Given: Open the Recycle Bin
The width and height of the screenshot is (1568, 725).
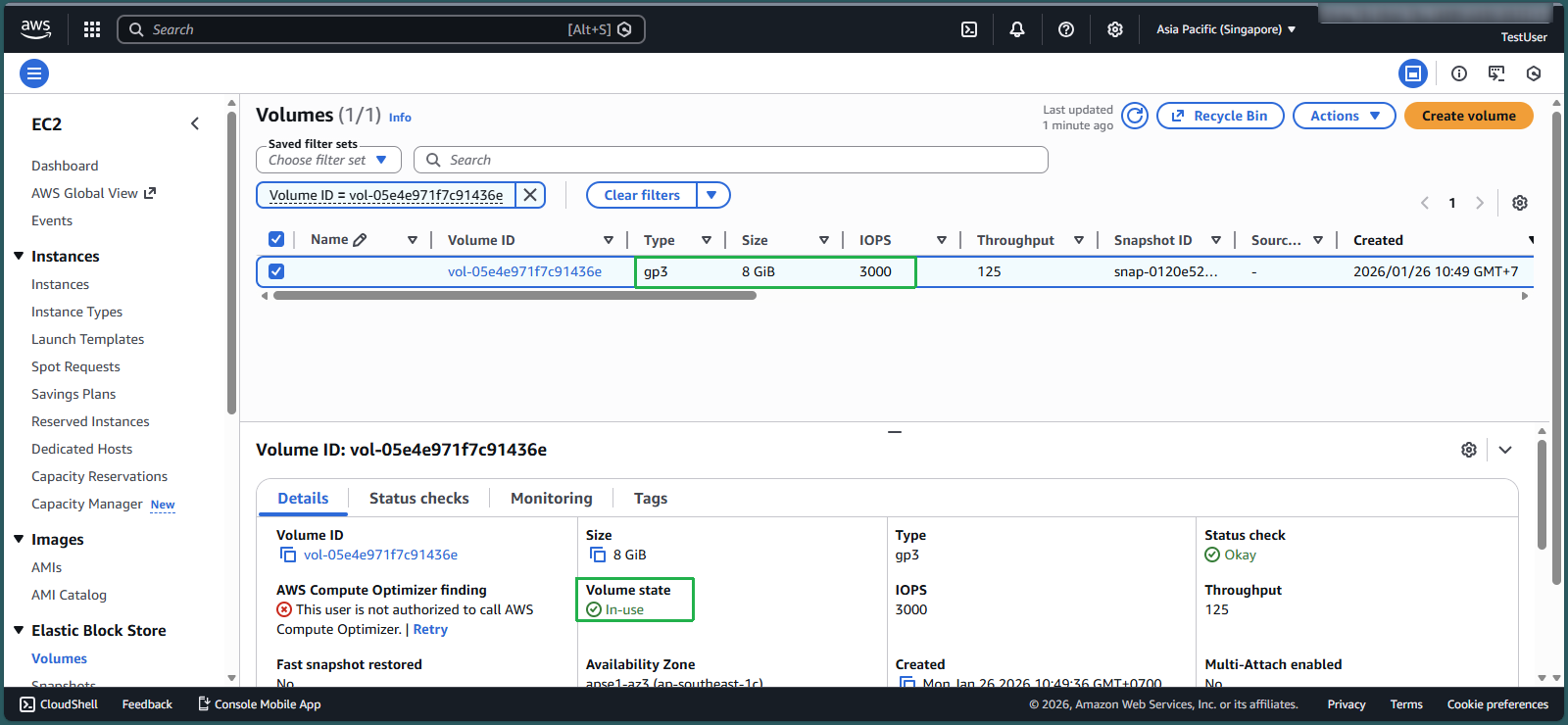Looking at the screenshot, I should [x=1220, y=116].
